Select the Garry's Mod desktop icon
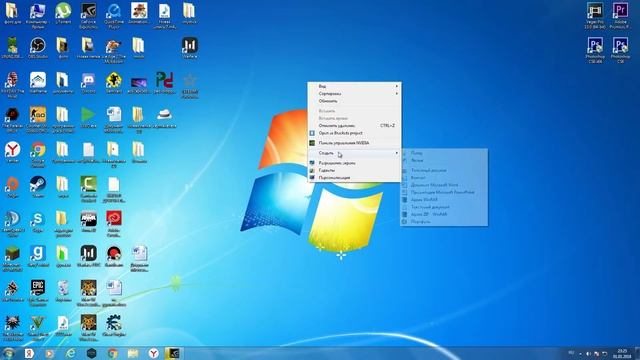 (38, 255)
